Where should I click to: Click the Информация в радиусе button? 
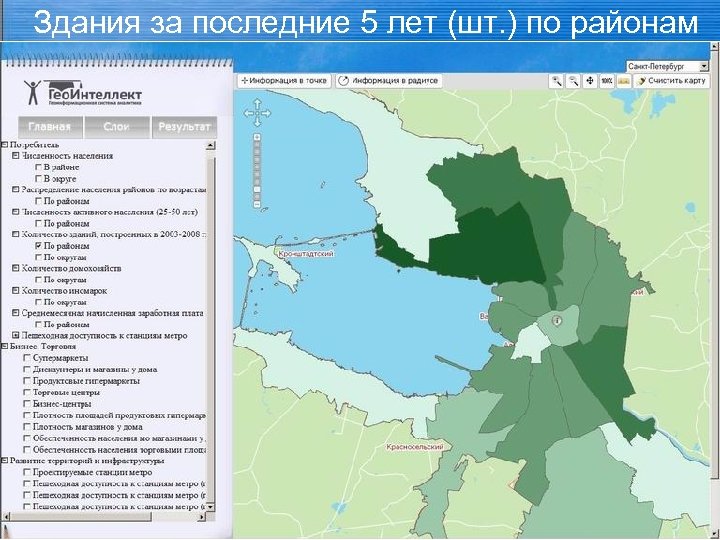click(x=389, y=81)
